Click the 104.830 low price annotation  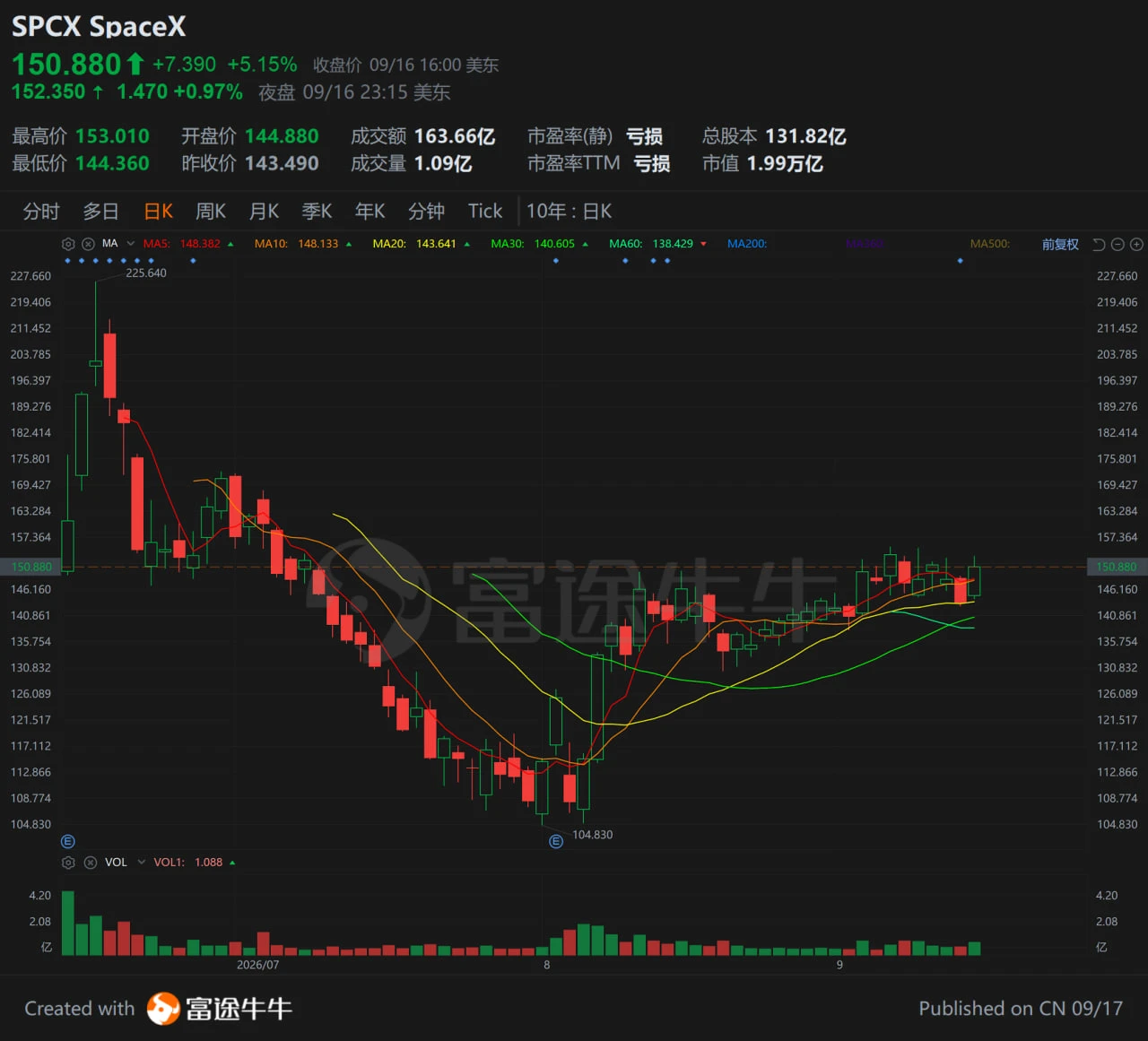(593, 835)
